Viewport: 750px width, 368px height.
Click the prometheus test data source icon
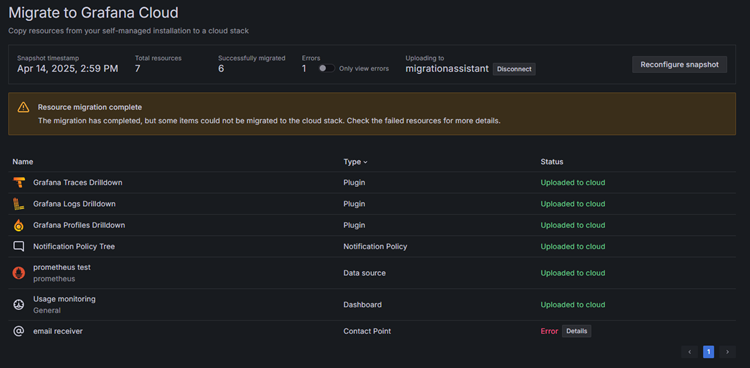pos(19,273)
